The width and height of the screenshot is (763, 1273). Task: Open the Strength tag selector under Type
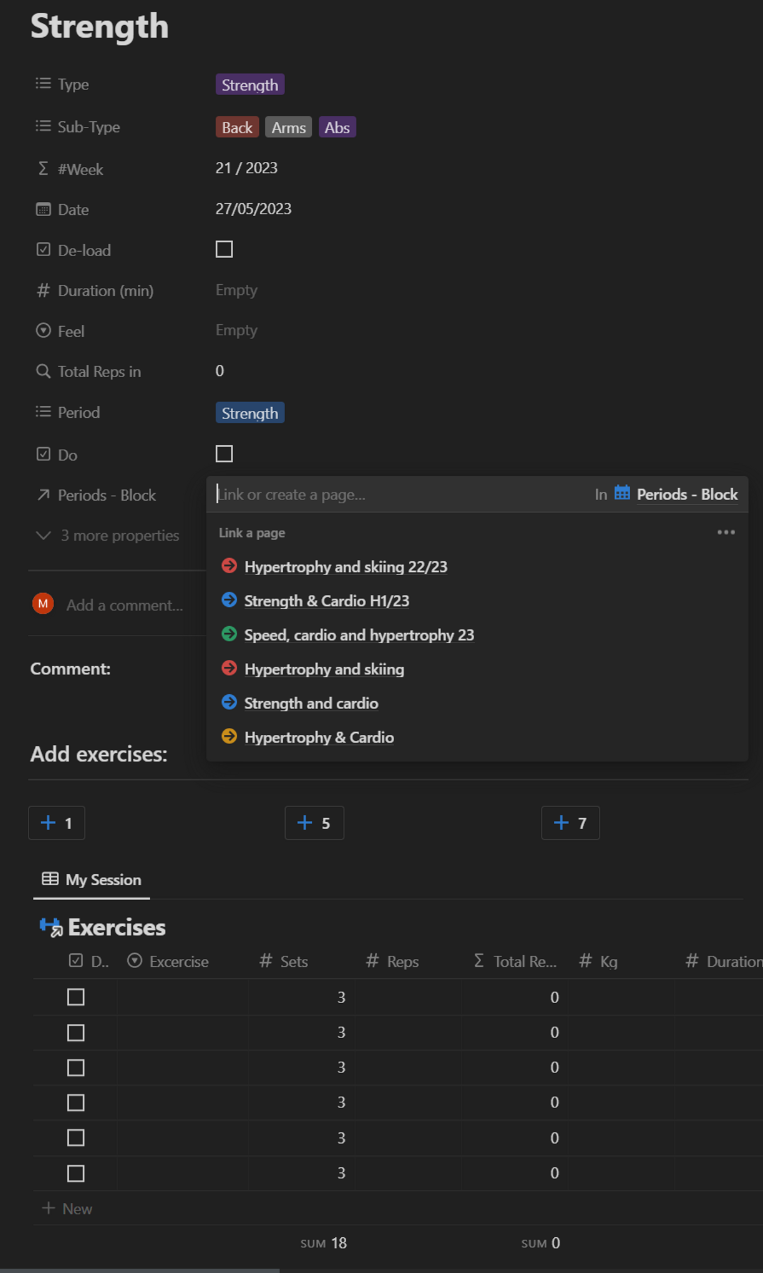point(249,84)
